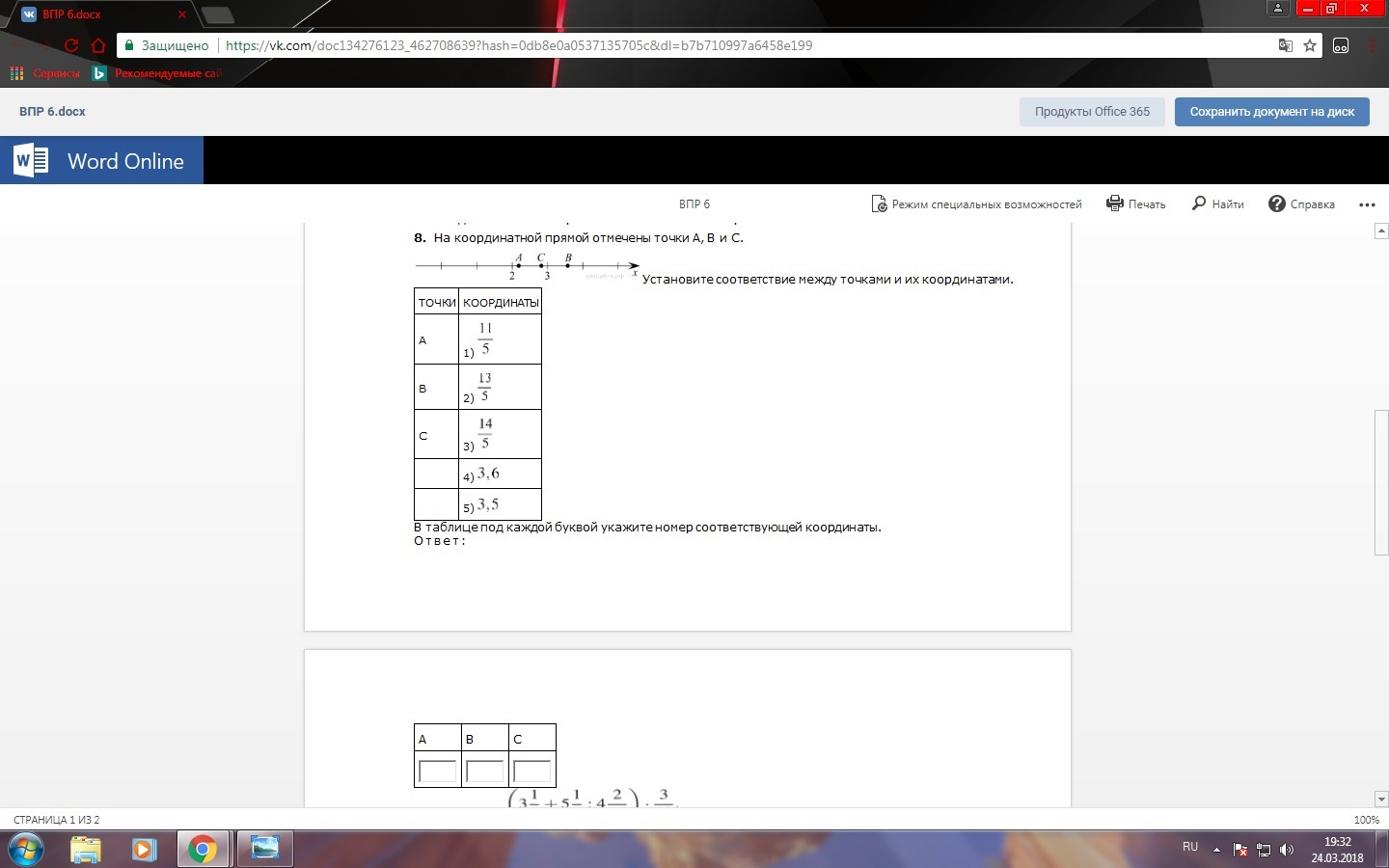Click the accessibility mode document icon
This screenshot has height=868, width=1389.
coord(879,203)
